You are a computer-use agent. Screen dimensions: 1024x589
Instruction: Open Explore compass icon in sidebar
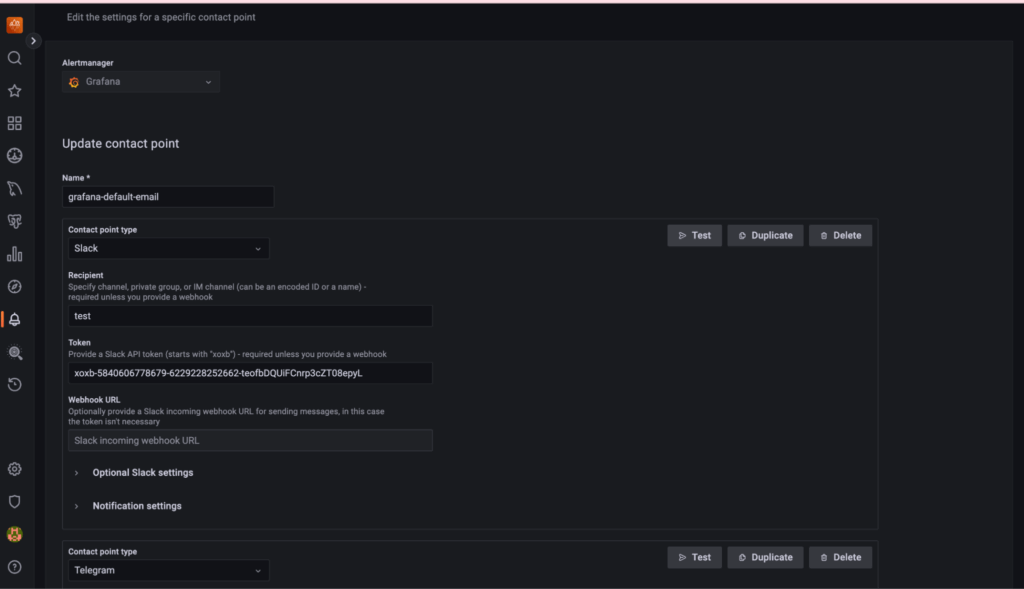[x=14, y=287]
